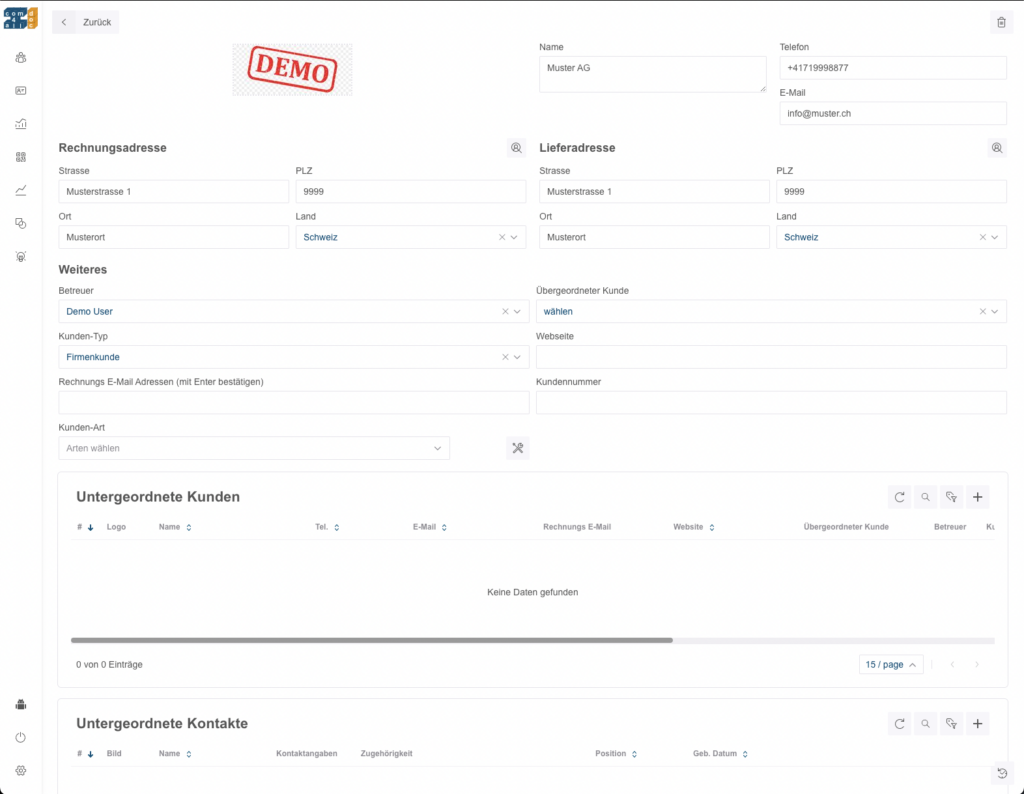Clear the Kunden-Typ Firmenkunde selection
This screenshot has height=794, width=1024.
pos(505,357)
